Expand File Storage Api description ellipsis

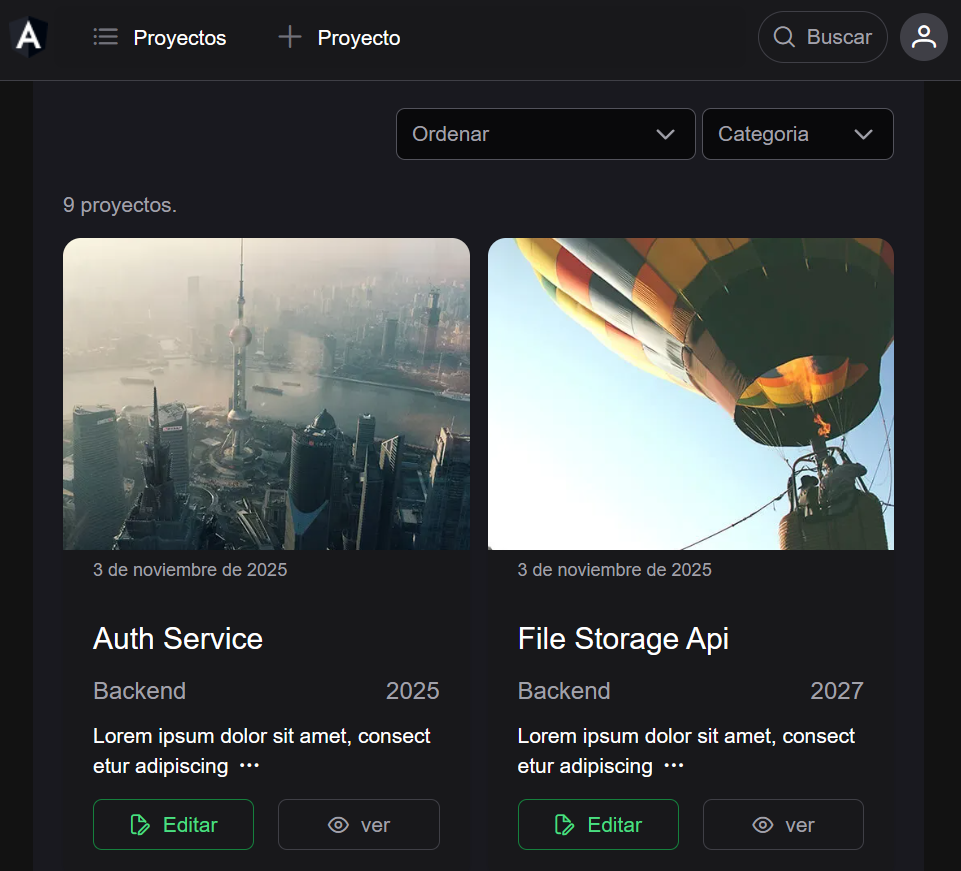coord(674,766)
